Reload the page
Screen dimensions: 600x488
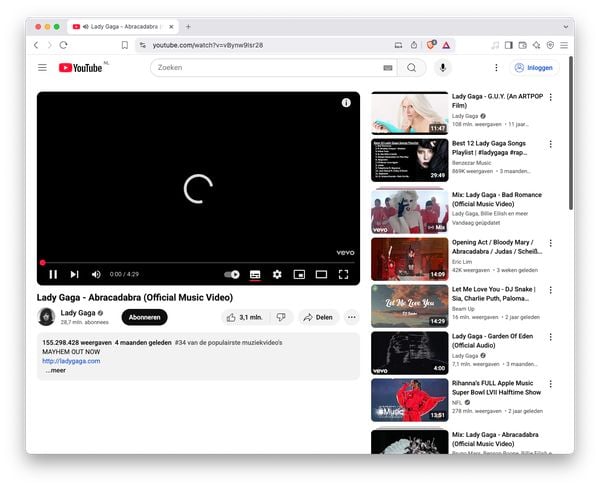[x=64, y=45]
